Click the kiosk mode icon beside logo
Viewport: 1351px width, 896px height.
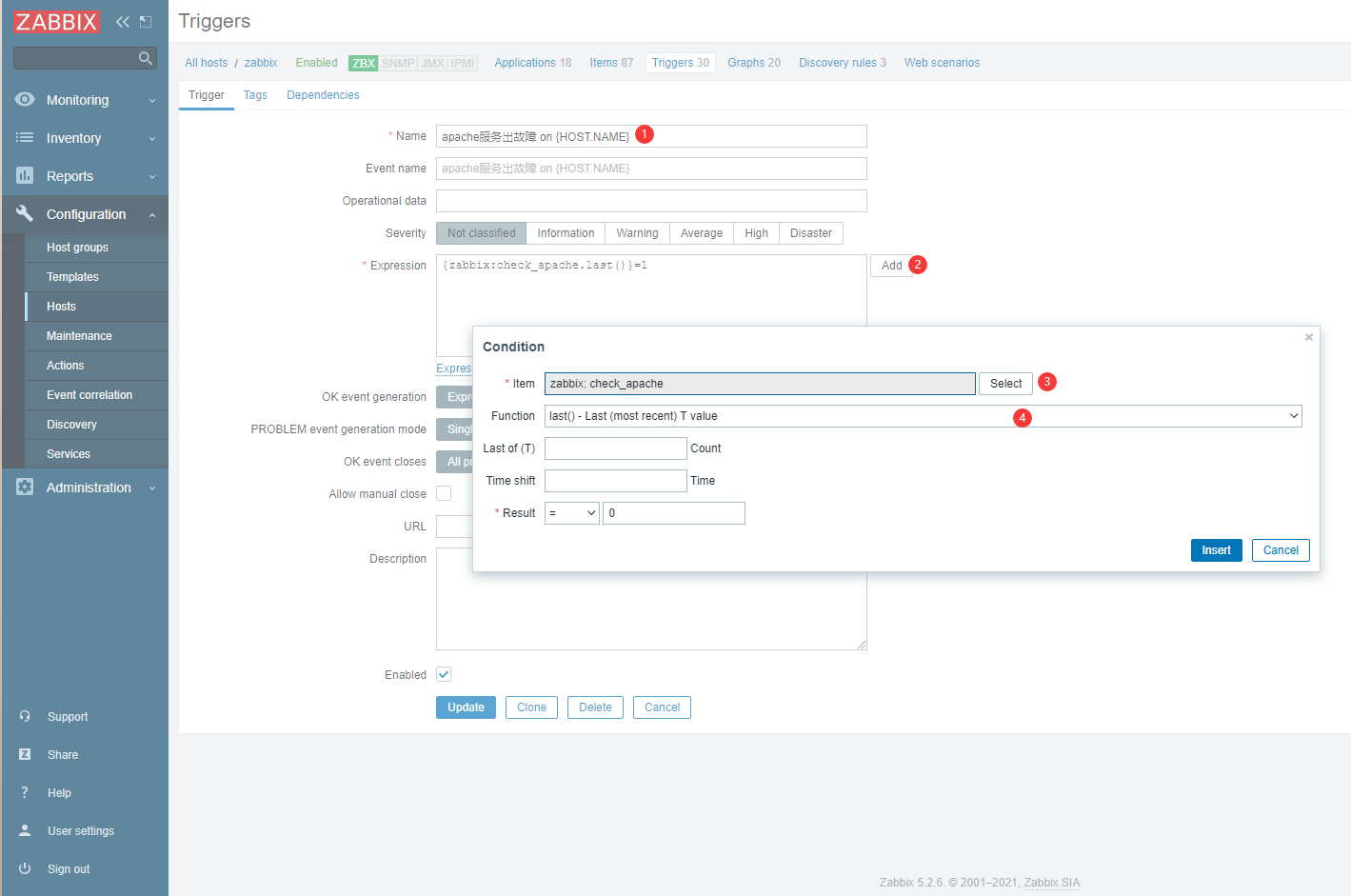[x=146, y=22]
